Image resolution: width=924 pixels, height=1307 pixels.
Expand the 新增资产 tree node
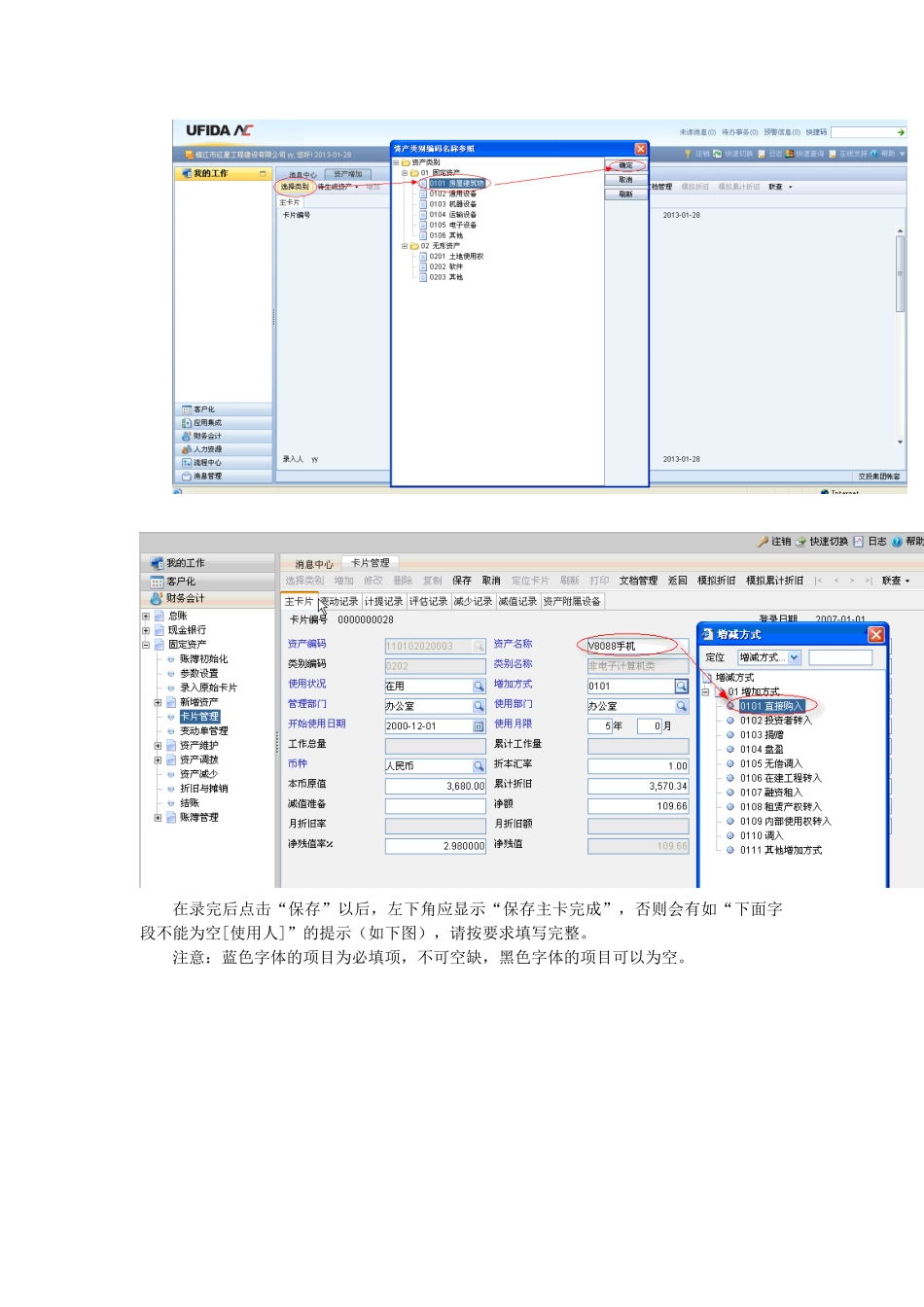click(158, 702)
